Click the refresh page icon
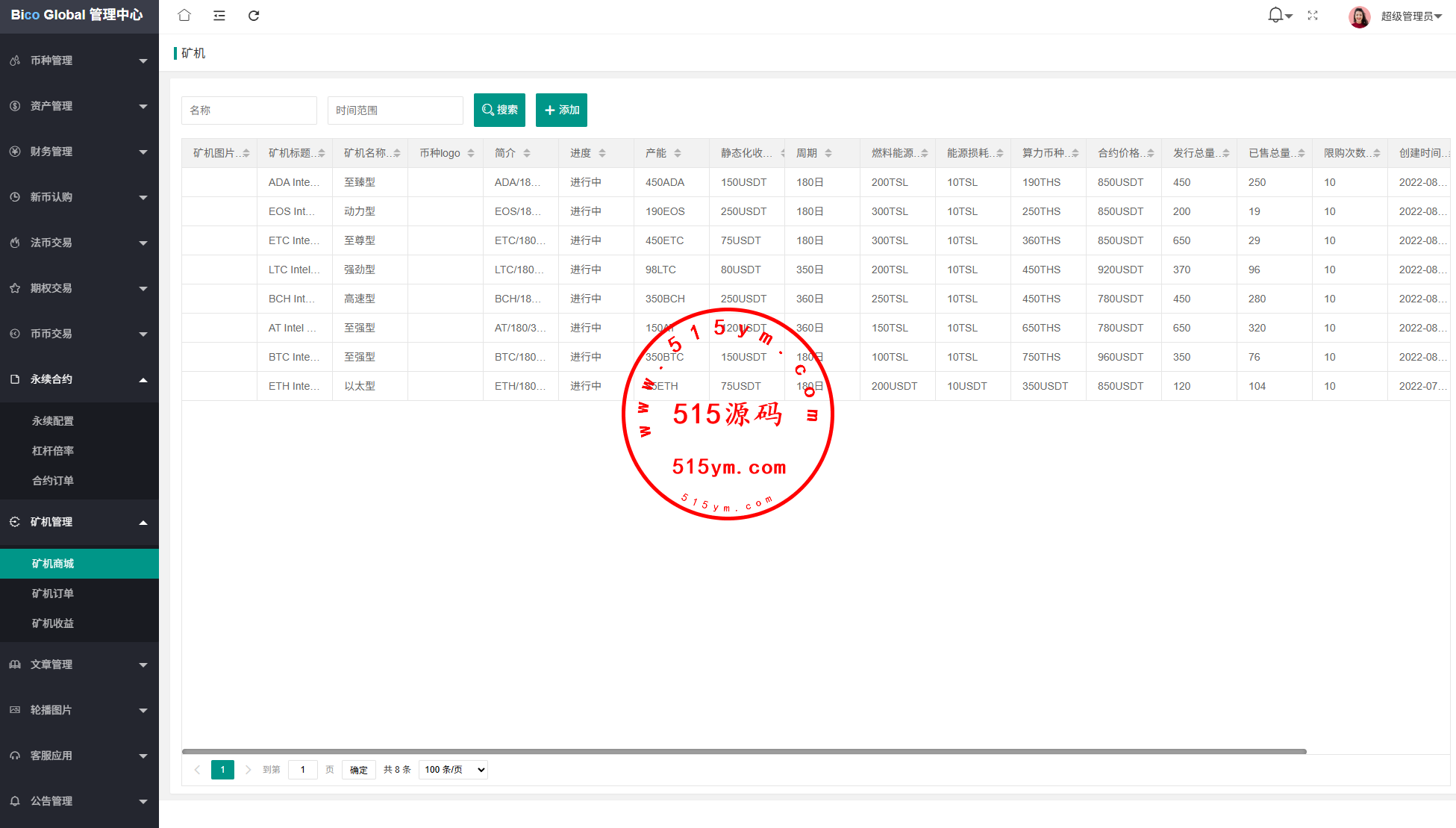 click(254, 16)
